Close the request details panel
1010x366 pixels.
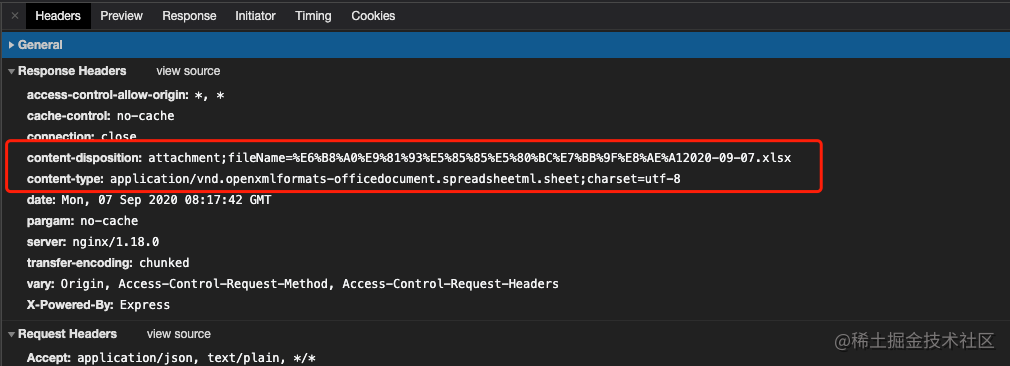pos(14,15)
